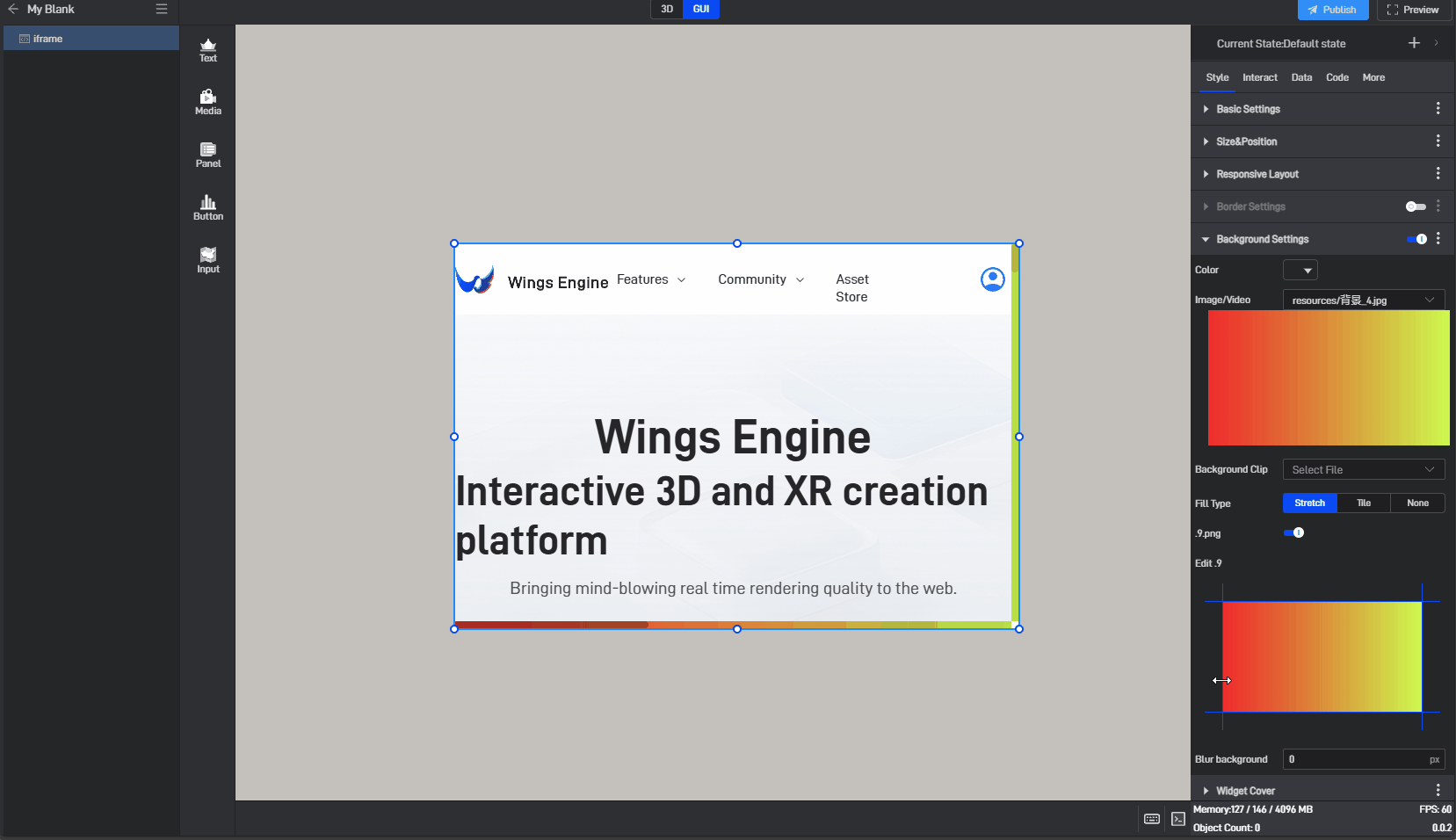
Task: Open the background Color picker swatch
Action: pos(1300,270)
